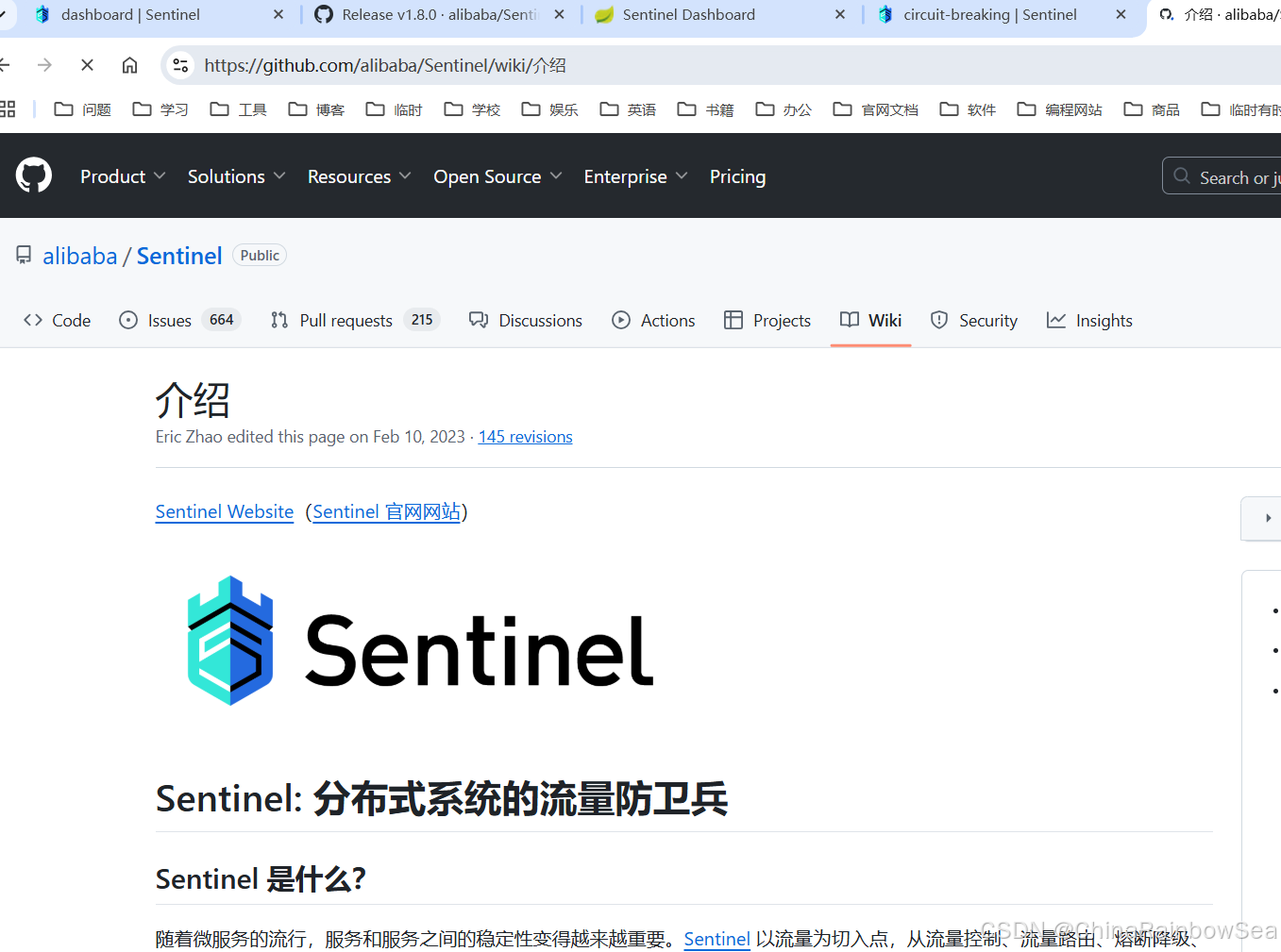1281x952 pixels.
Task: Click the 介绍 page title
Action: pos(193,399)
